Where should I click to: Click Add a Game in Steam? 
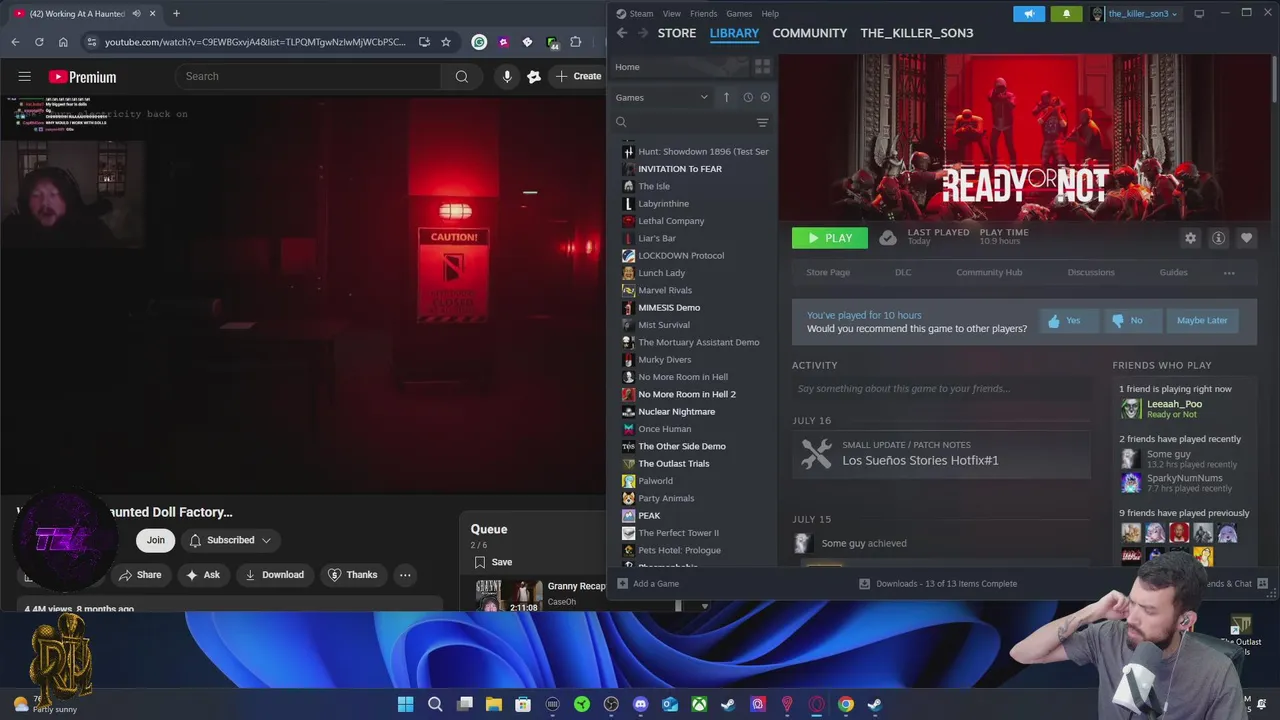648,584
